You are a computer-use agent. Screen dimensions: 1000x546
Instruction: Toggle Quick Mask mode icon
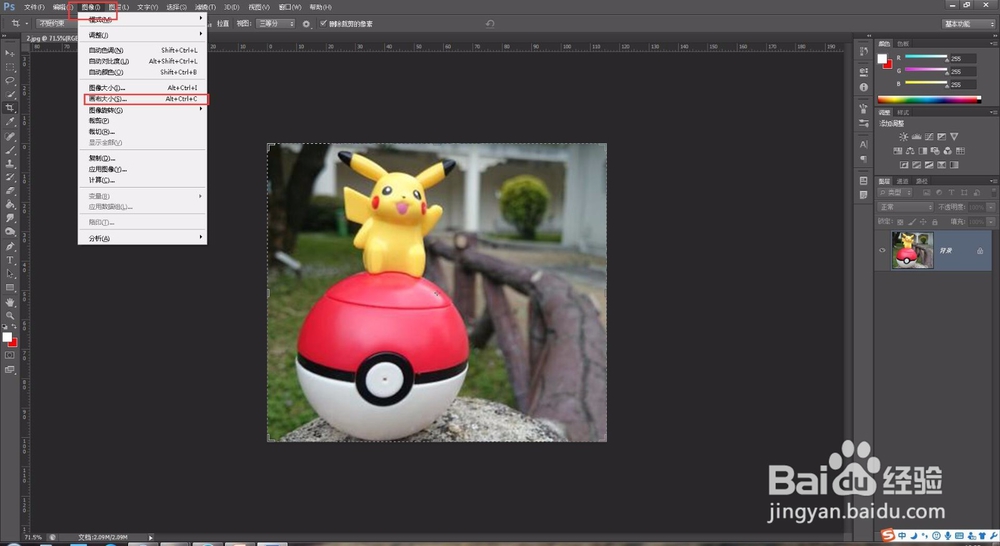(10, 355)
